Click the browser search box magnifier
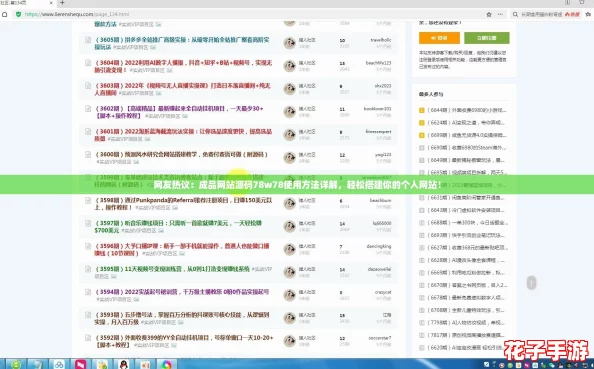594x369 pixels. (515, 14)
